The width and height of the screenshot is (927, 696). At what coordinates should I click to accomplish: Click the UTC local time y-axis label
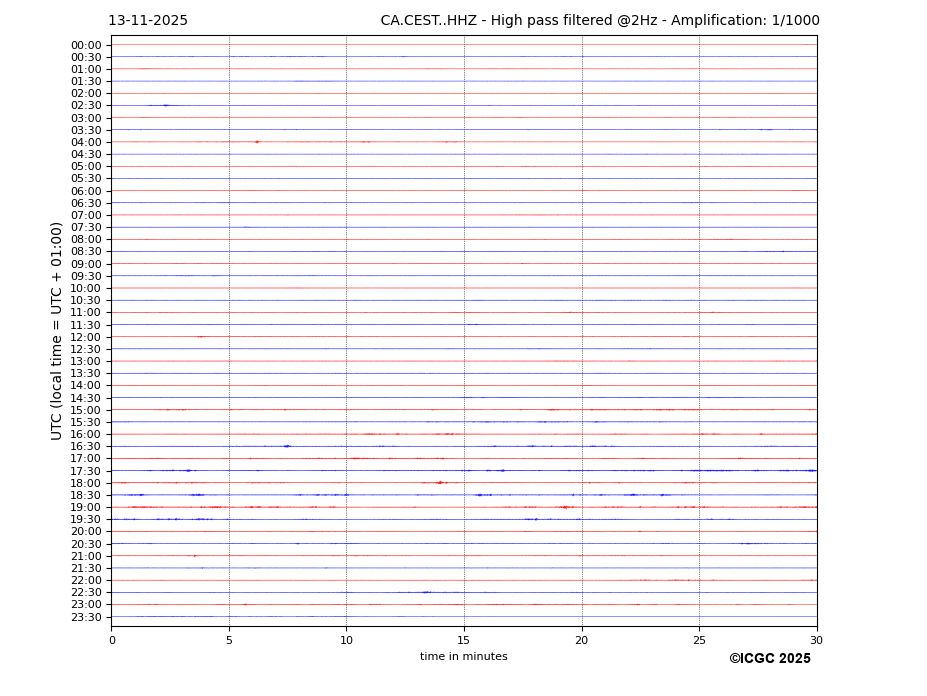[58, 331]
